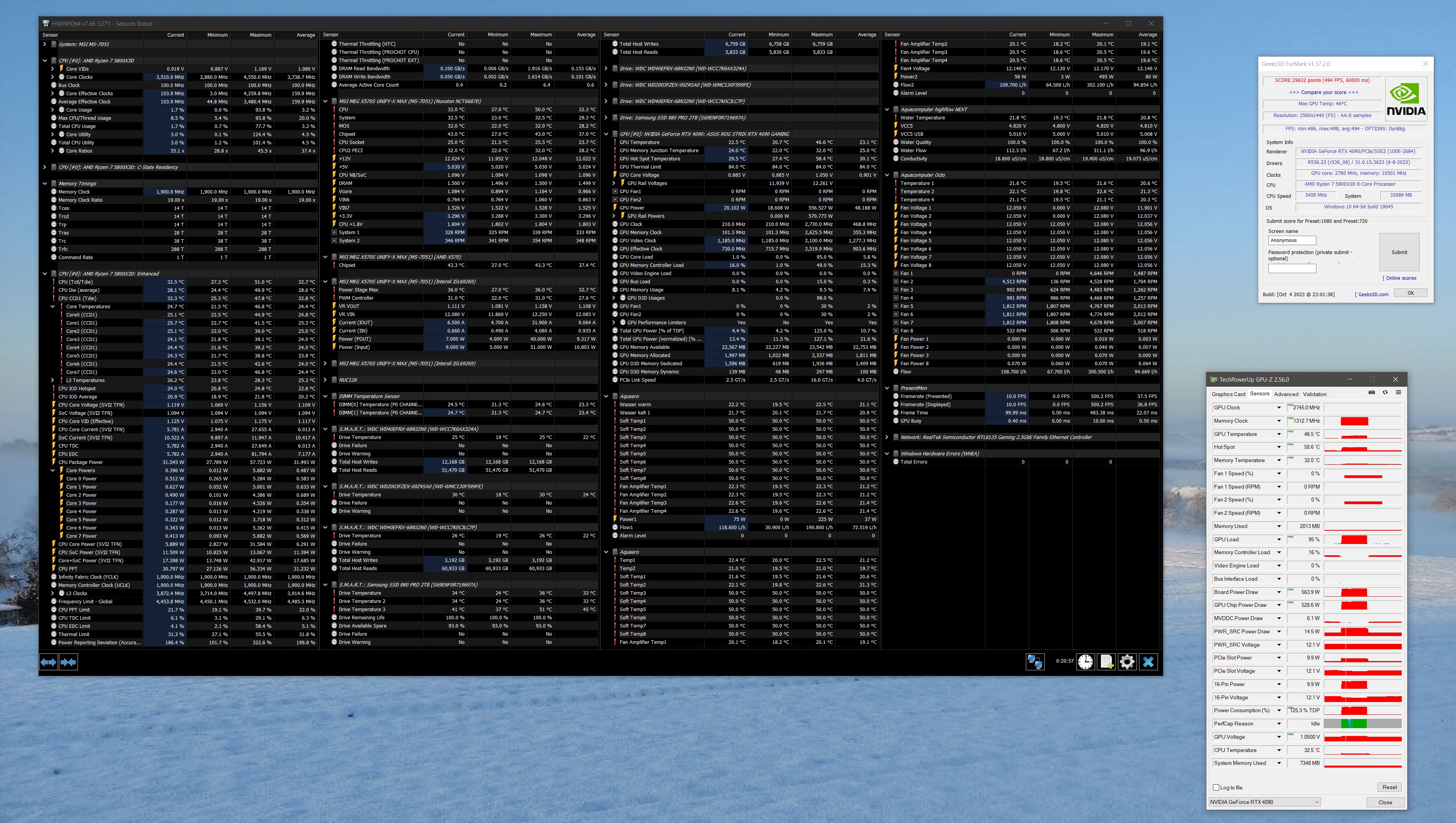Click the expand columns double-arrow icon
This screenshot has height=823, width=1456.
tap(48, 662)
